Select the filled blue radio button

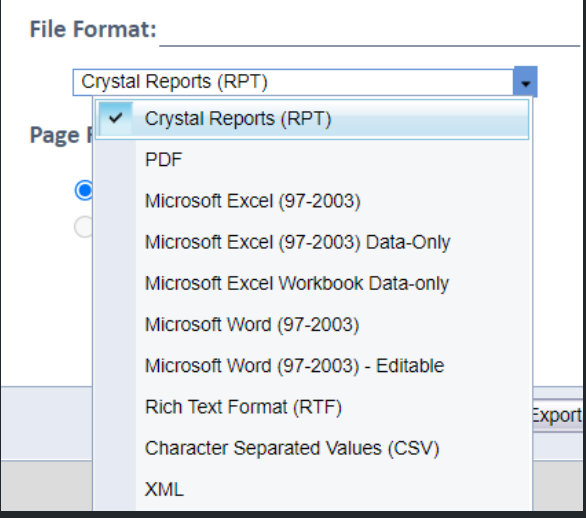(x=84, y=190)
